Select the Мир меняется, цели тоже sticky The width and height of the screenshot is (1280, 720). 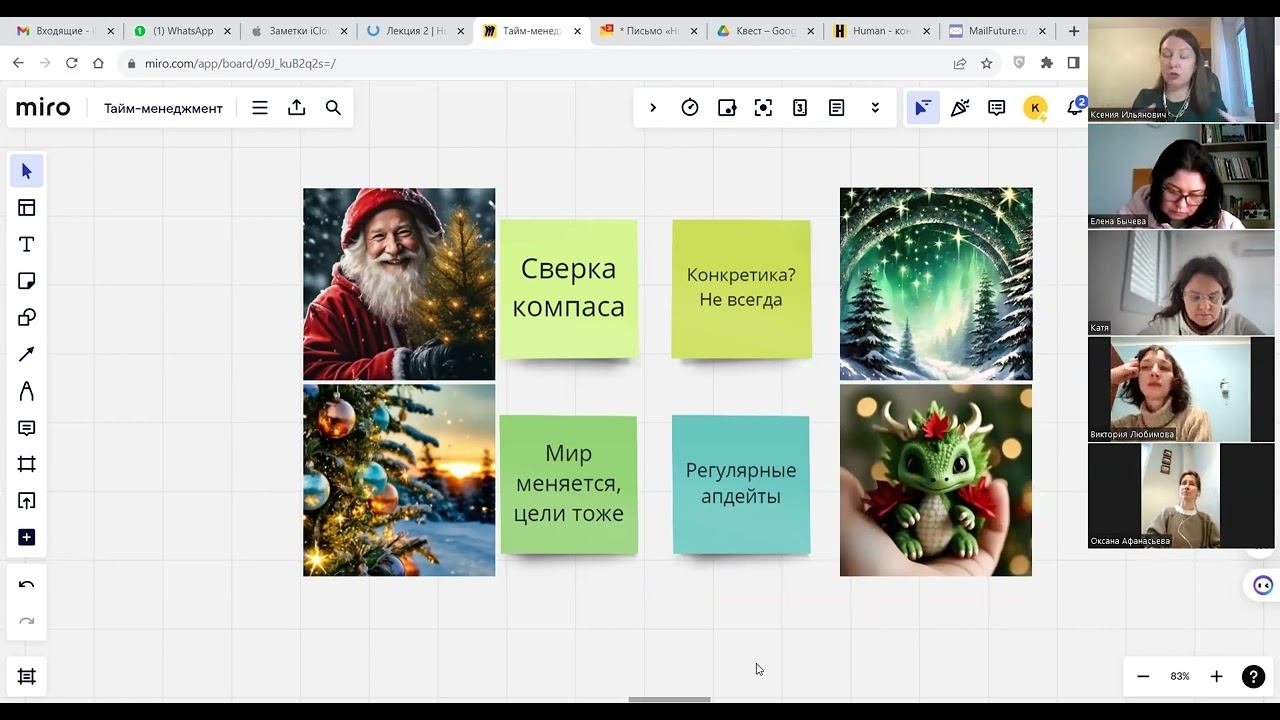tap(568, 484)
